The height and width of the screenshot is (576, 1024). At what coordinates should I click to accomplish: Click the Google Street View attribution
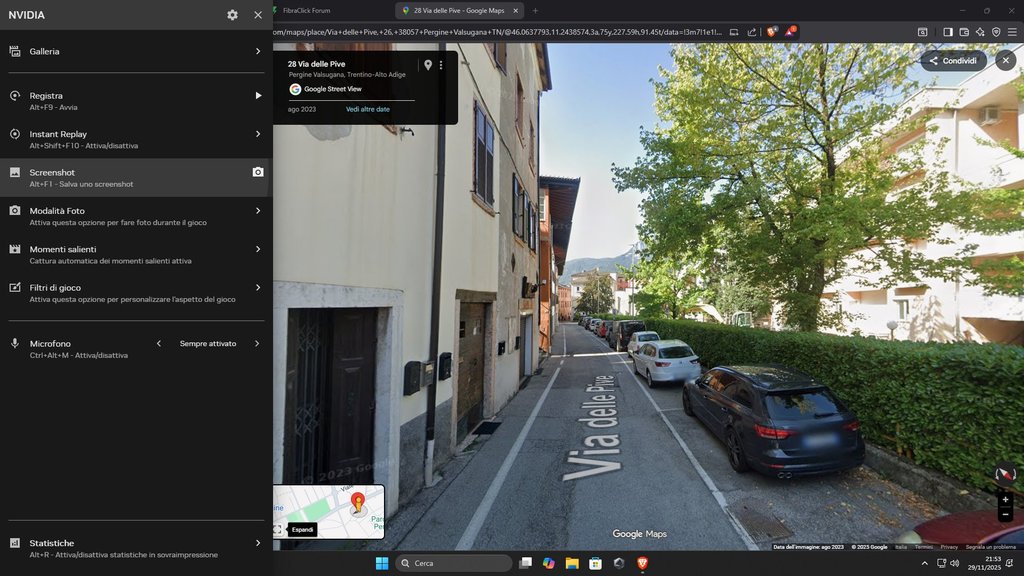[x=325, y=89]
